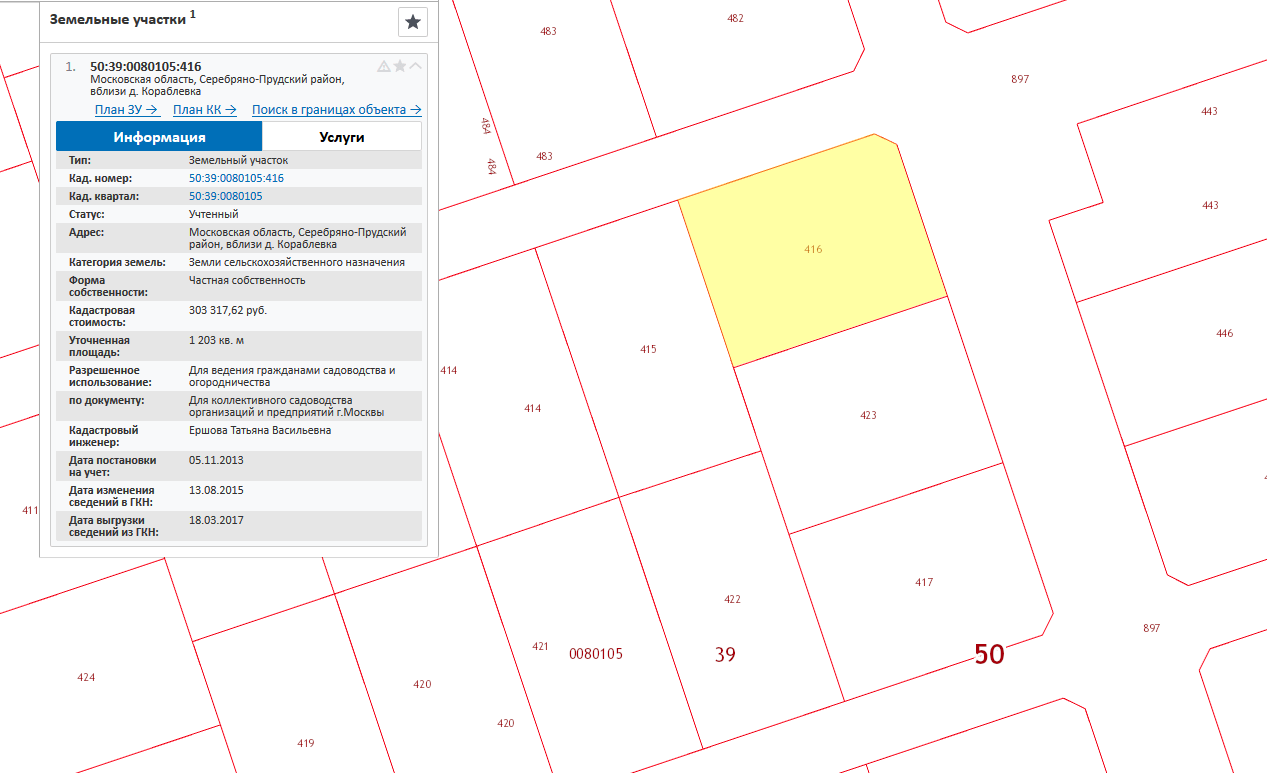The width and height of the screenshot is (1267, 773).
Task: Click the Учтенный status value
Action: pos(213,214)
